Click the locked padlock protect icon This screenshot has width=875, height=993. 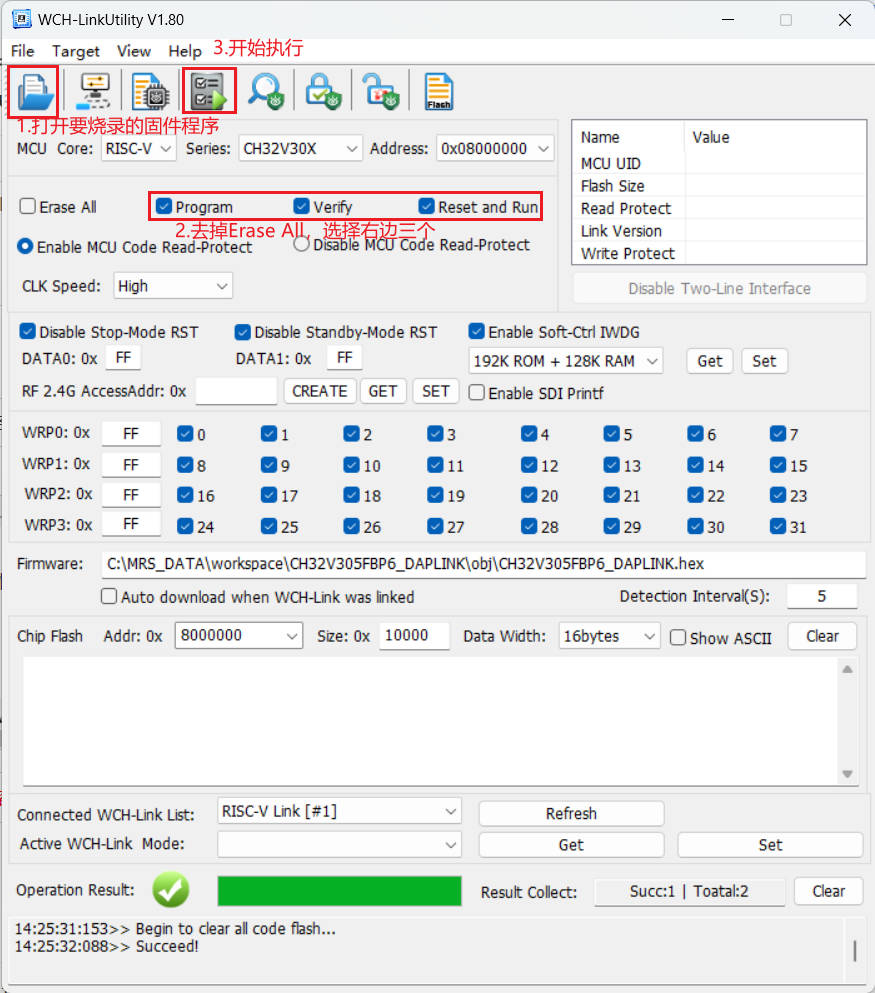[x=323, y=91]
